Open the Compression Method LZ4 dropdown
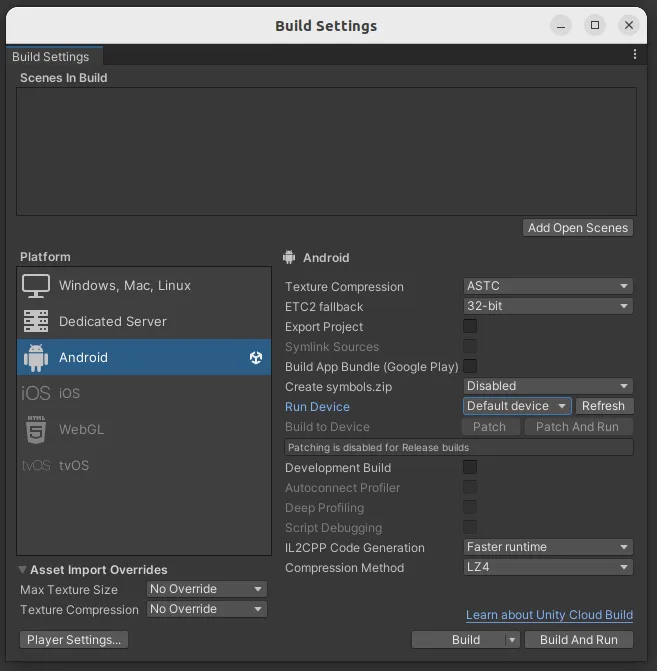This screenshot has height=671, width=657. click(548, 567)
